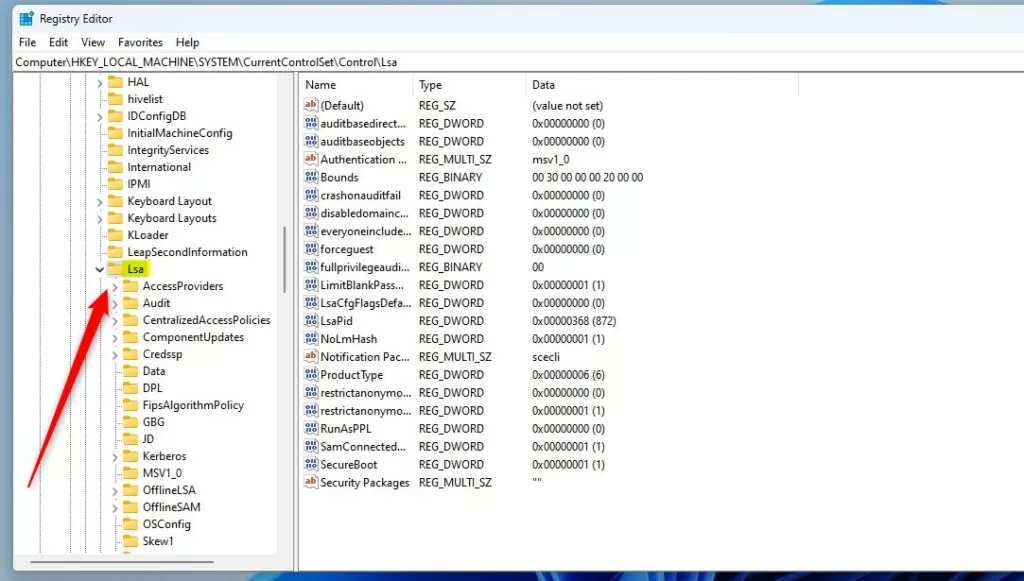Image resolution: width=1024 pixels, height=581 pixels.
Task: Select the LimitBlankPass... value icon
Action: [311, 284]
